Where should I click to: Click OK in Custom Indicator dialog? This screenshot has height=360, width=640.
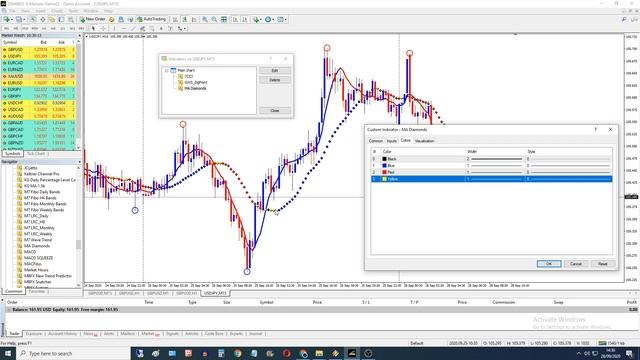pos(549,264)
